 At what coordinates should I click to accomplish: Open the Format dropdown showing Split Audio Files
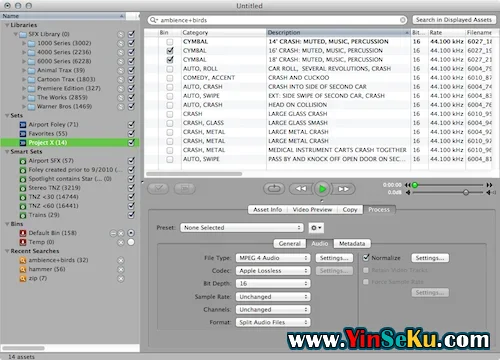273,322
